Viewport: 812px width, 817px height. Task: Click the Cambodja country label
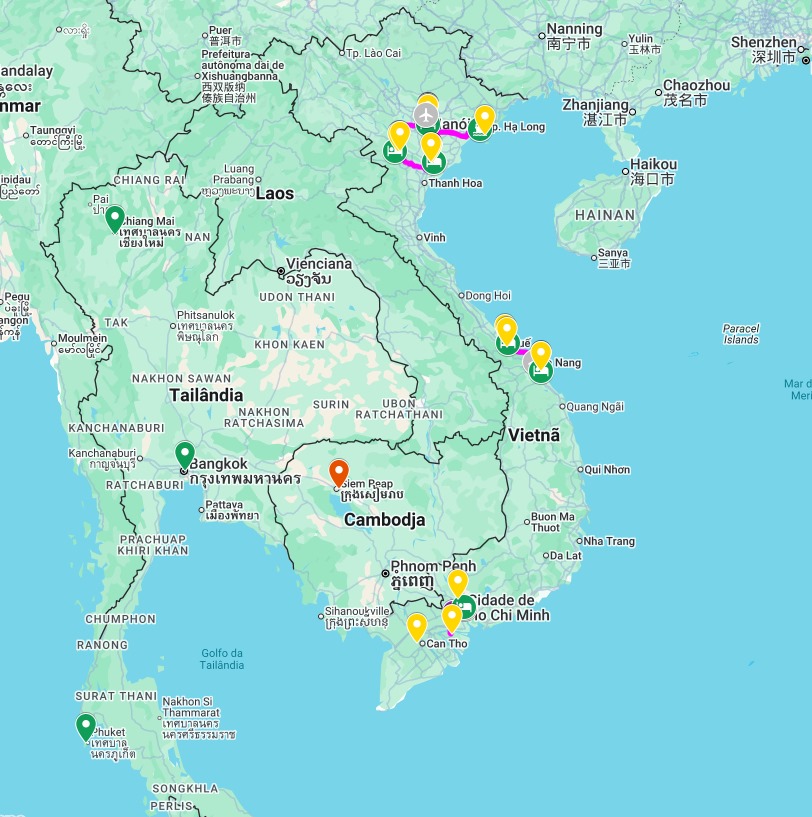pyautogui.click(x=384, y=520)
